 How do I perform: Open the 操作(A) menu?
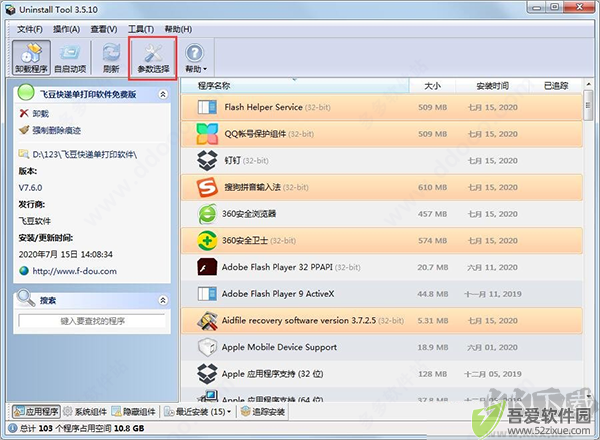point(66,29)
